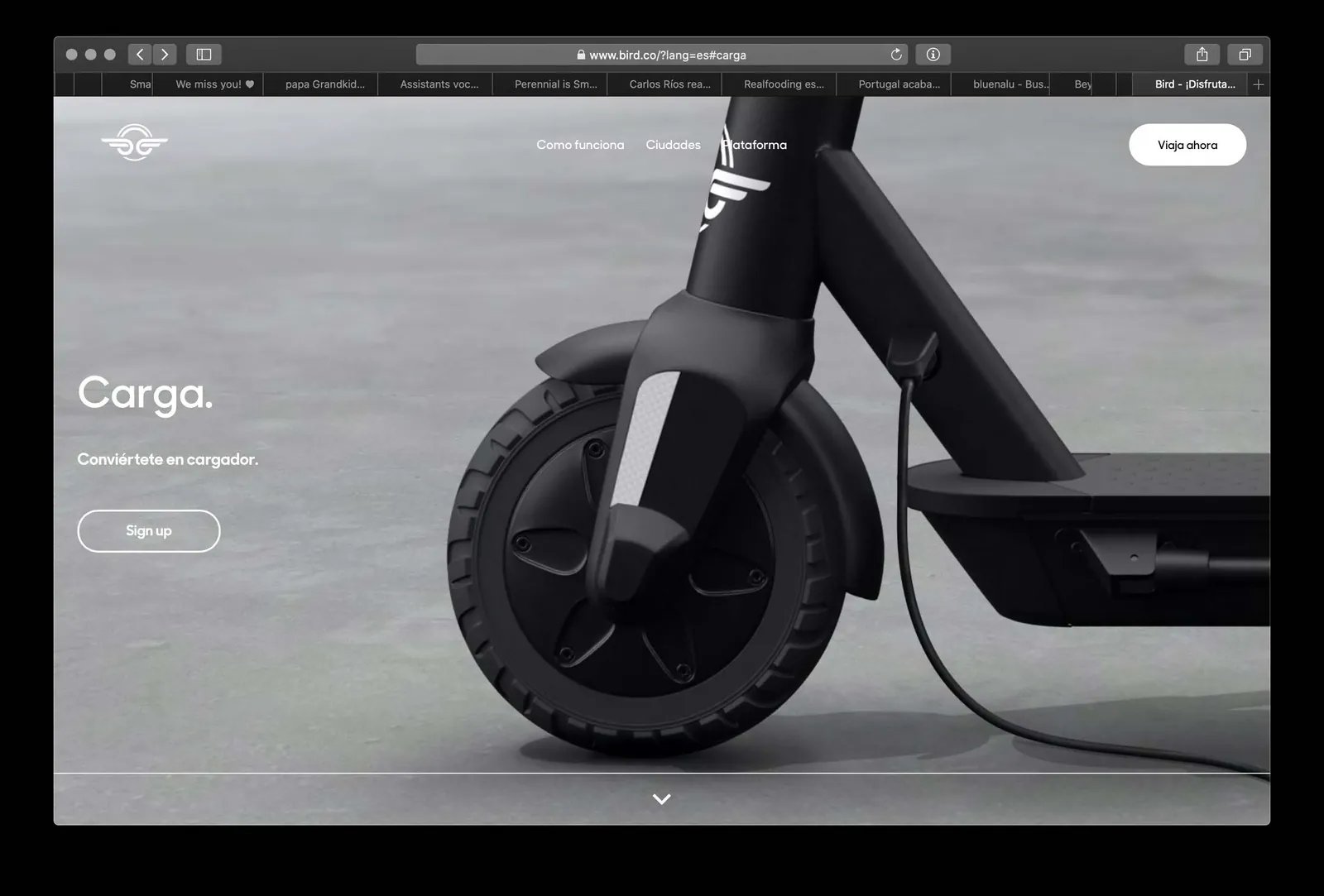
Task: Click the www.bird.co address field
Action: click(x=662, y=55)
